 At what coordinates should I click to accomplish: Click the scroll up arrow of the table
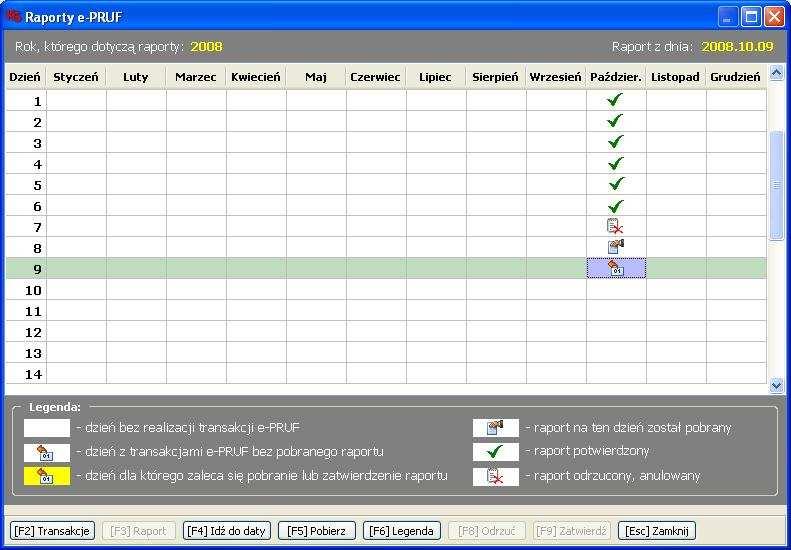point(776,73)
